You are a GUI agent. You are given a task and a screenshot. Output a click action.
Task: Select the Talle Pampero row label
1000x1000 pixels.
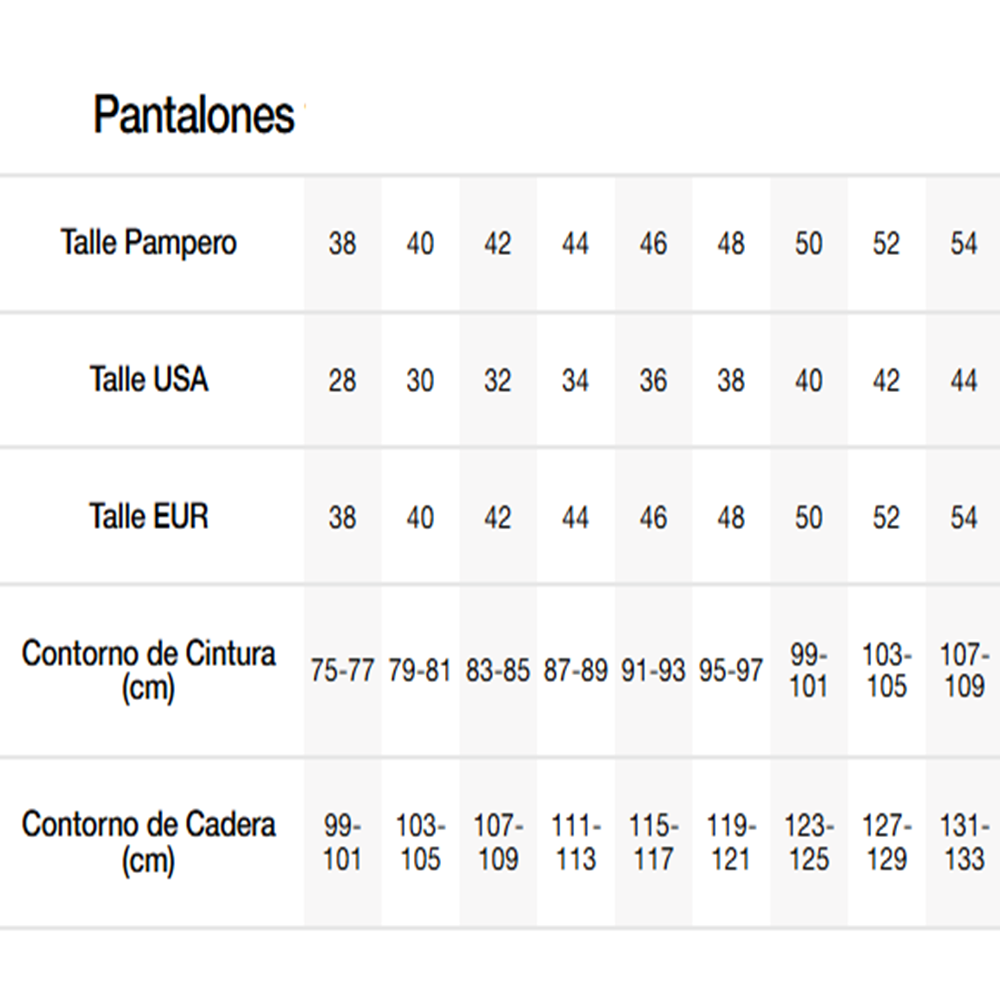[x=148, y=243]
